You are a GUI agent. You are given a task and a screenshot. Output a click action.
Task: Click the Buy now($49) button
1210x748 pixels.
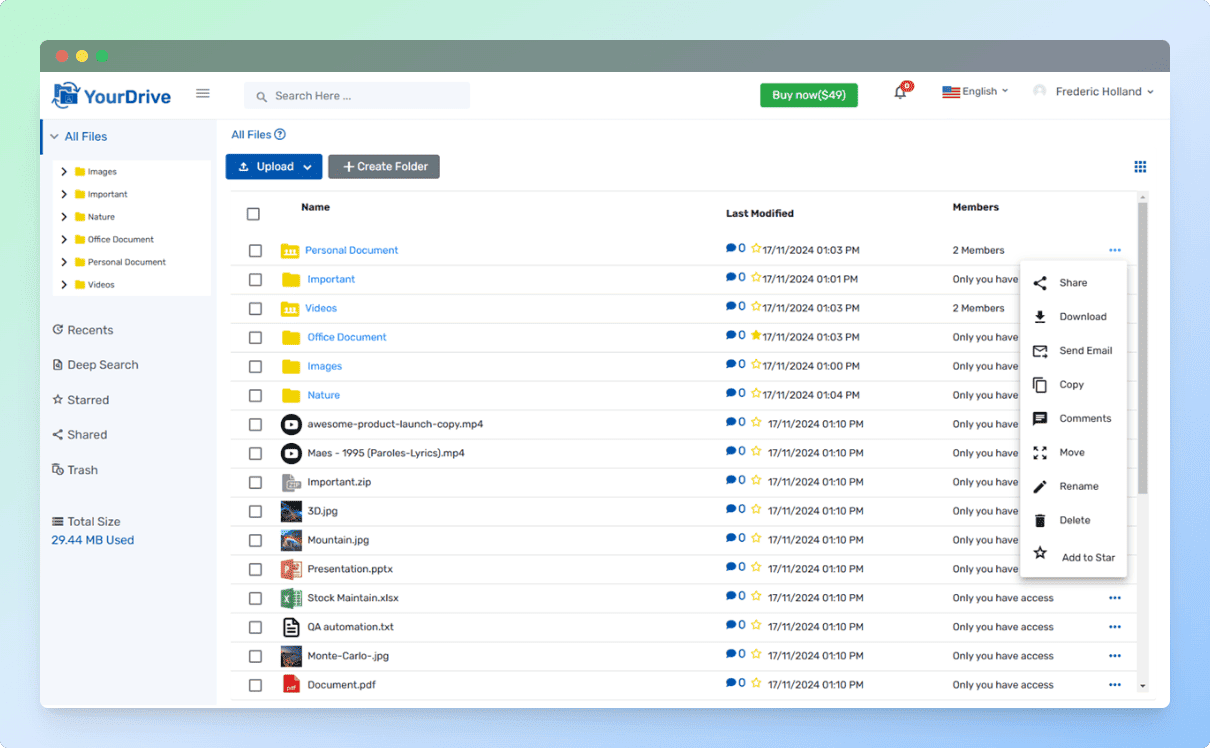click(x=809, y=95)
